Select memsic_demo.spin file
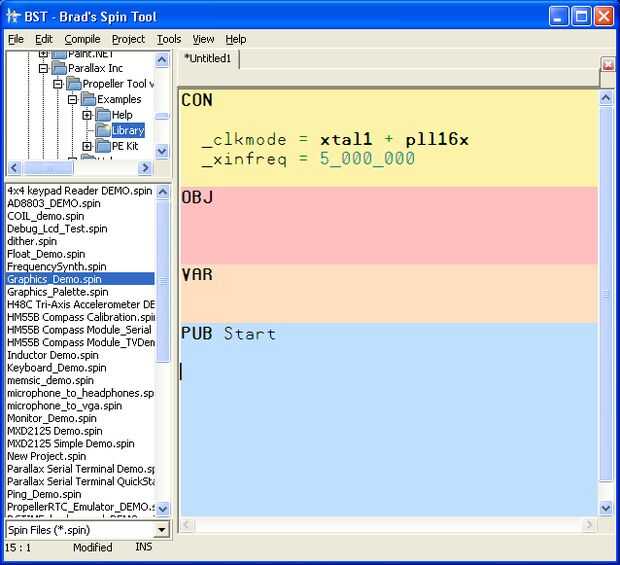The image size is (620, 565). point(51,381)
